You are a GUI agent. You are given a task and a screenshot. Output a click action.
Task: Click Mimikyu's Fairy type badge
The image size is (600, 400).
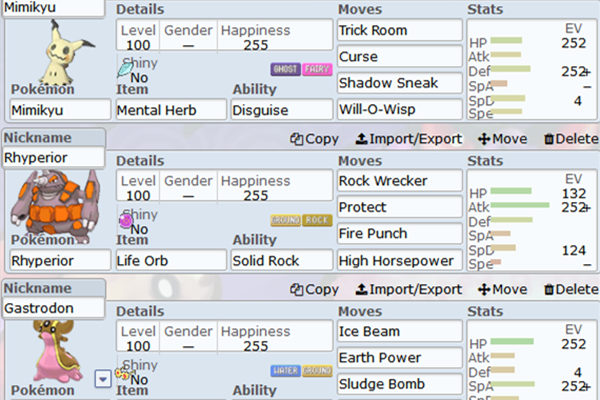[317, 69]
